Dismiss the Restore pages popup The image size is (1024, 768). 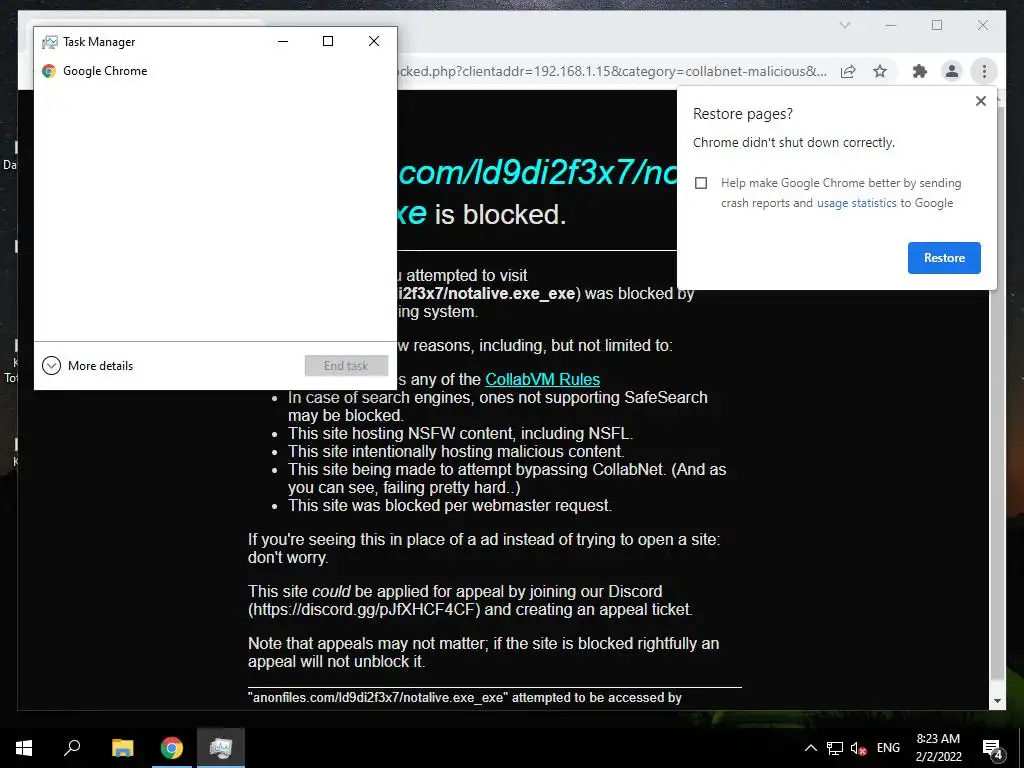pos(980,101)
